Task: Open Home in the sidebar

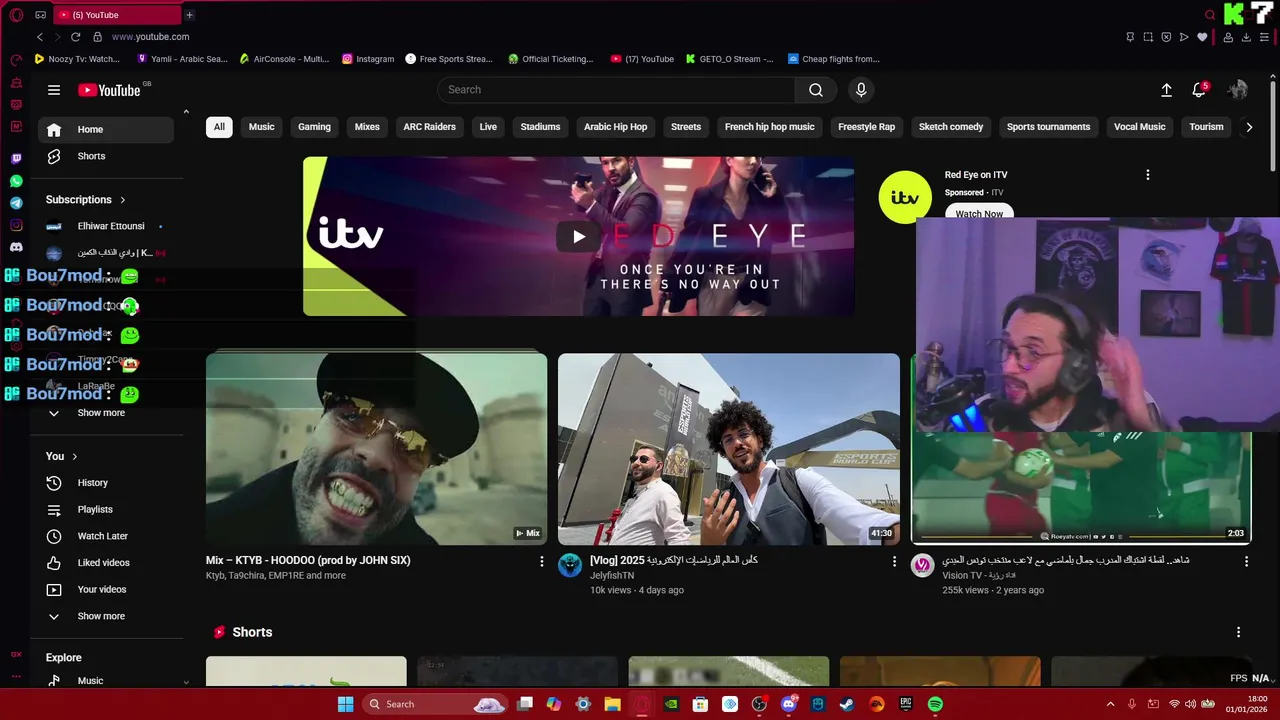Action: click(106, 129)
